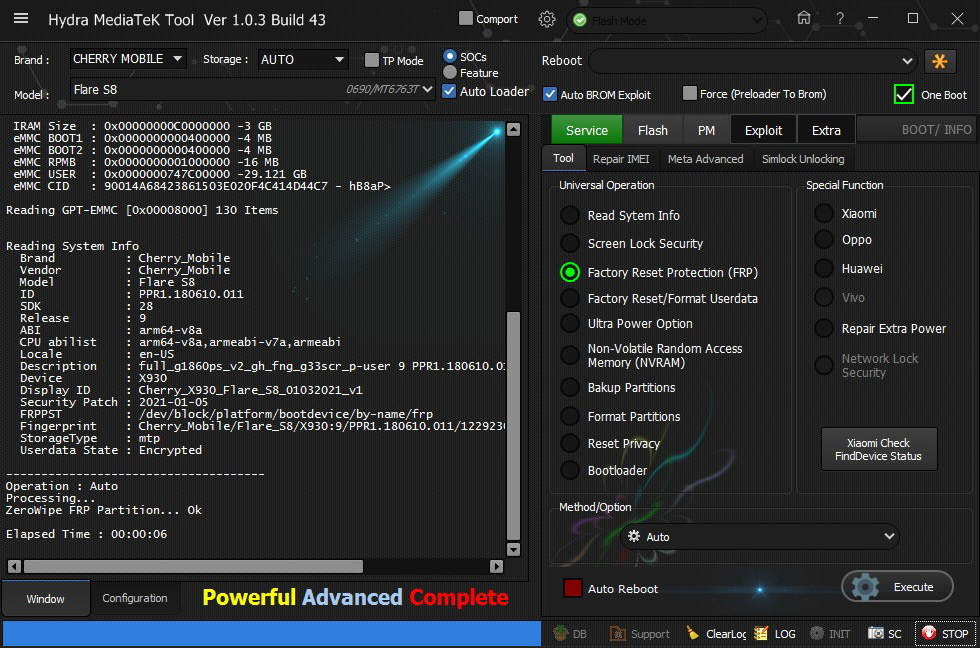The width and height of the screenshot is (980, 648).
Task: Toggle Auto BROM Exploit checkbox
Action: point(549,94)
